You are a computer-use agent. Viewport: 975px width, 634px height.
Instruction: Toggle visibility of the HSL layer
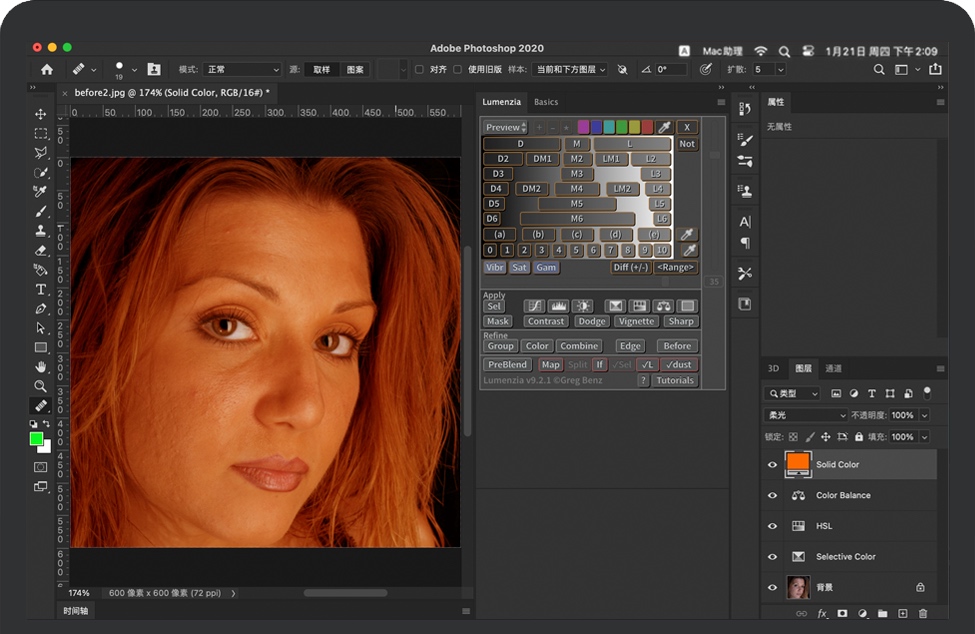772,526
